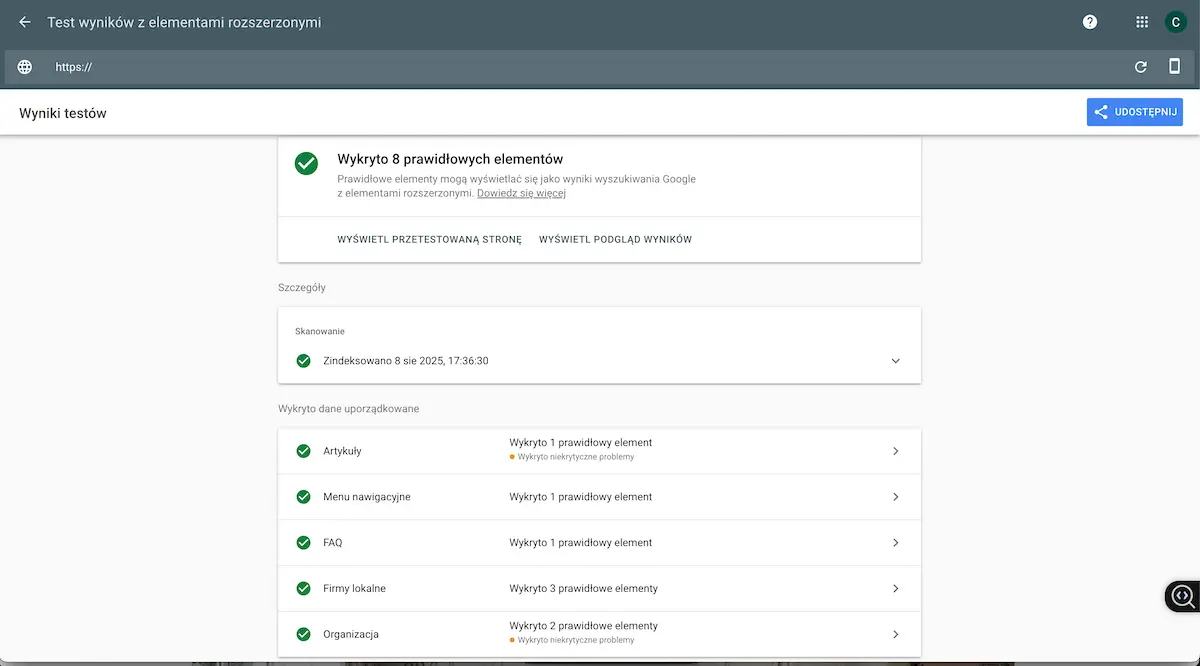1200x666 pixels.
Task: Click the magnifier icon in the bottom right corner
Action: pos(1183,595)
